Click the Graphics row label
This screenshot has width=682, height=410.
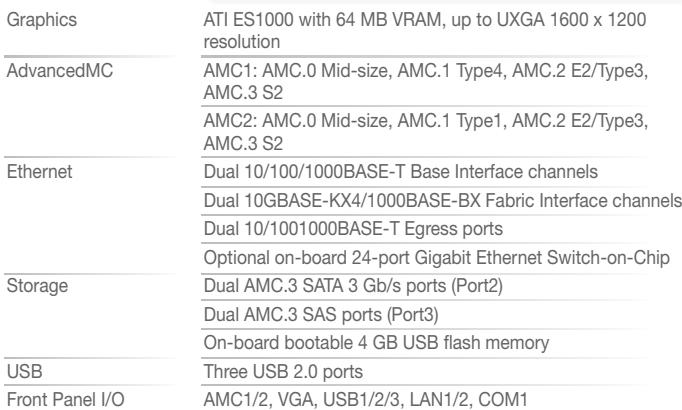point(42,20)
